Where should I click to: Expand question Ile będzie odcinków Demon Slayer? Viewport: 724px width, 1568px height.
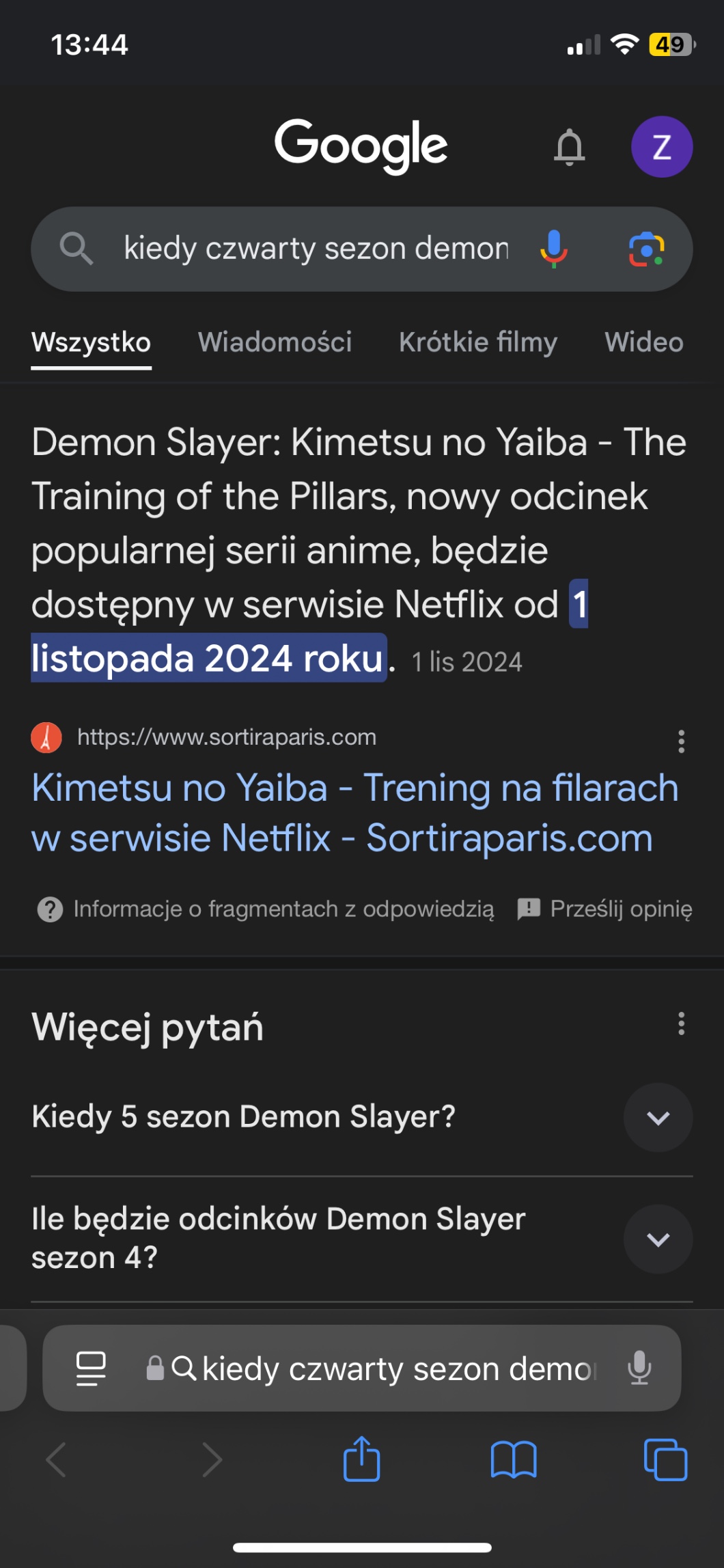pos(658,1239)
